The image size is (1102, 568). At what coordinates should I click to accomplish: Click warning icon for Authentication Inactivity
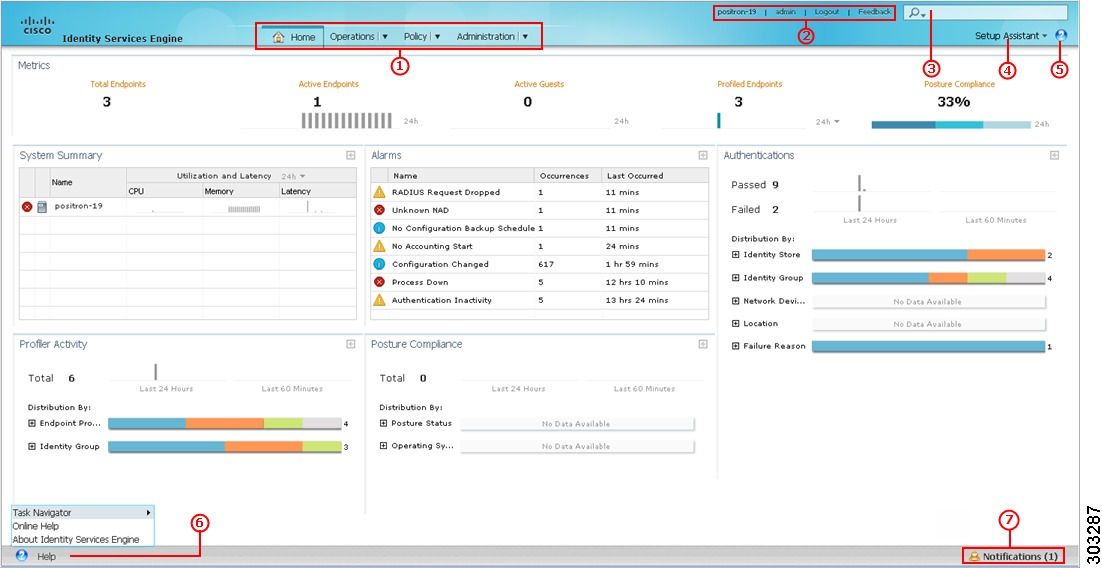click(x=380, y=300)
